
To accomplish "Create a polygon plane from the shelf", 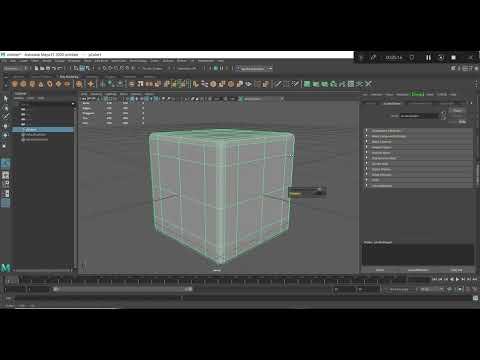I will 58,84.
